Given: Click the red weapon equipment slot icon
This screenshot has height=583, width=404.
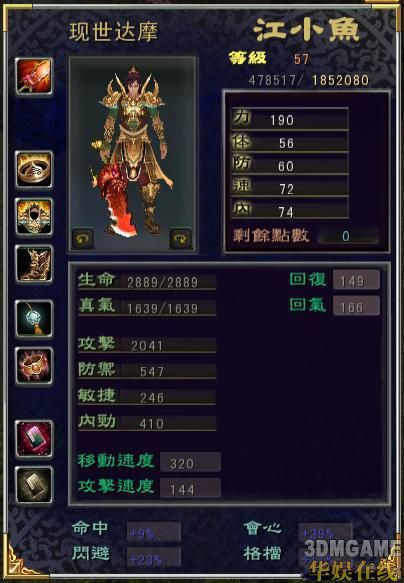Looking at the screenshot, I should (x=34, y=76).
